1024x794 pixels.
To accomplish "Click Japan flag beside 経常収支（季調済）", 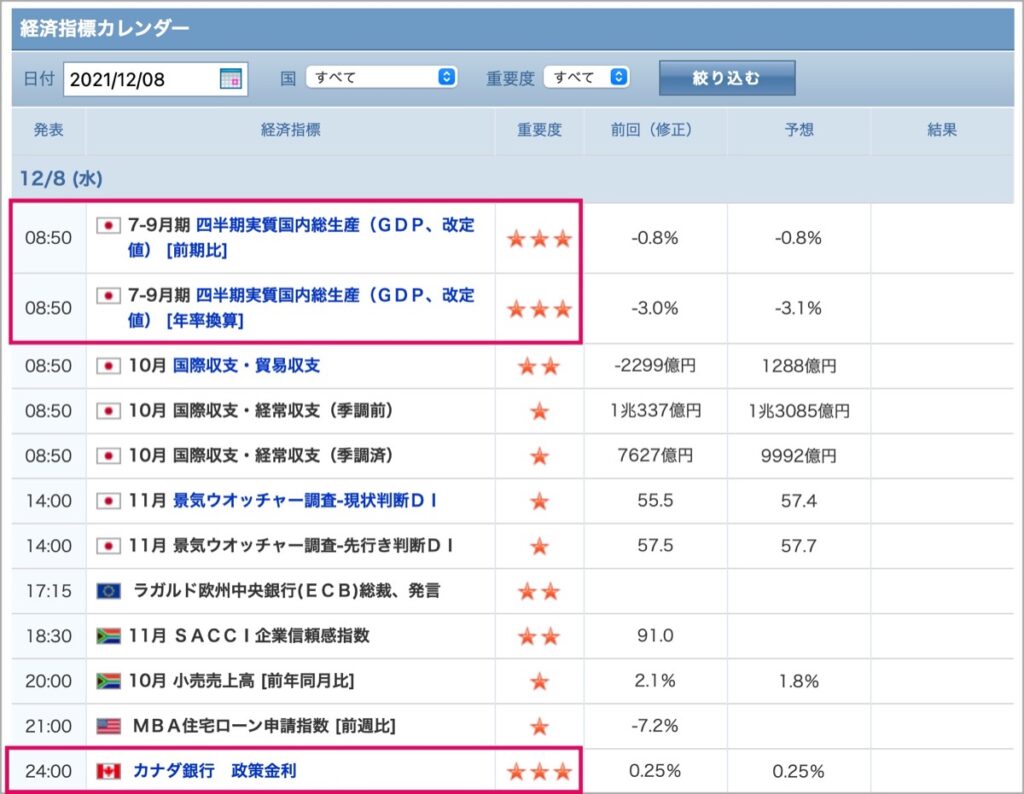I will [108, 456].
